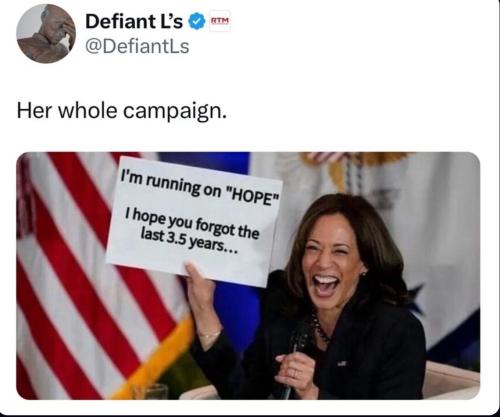This screenshot has width=500, height=417.
Task: Open the Defiant L's display name
Action: click(134, 22)
